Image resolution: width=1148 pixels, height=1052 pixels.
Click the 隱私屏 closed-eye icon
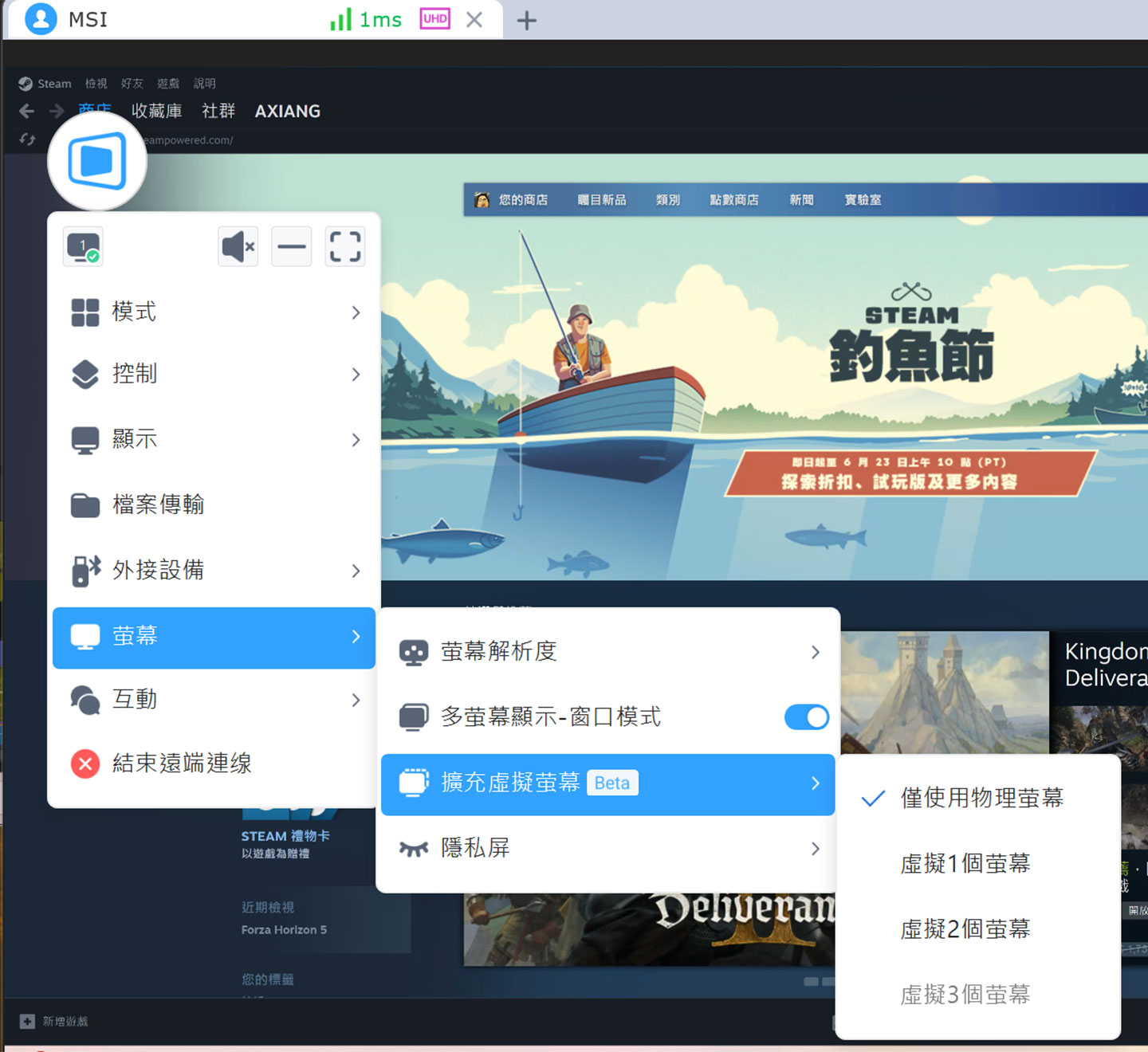(x=414, y=850)
